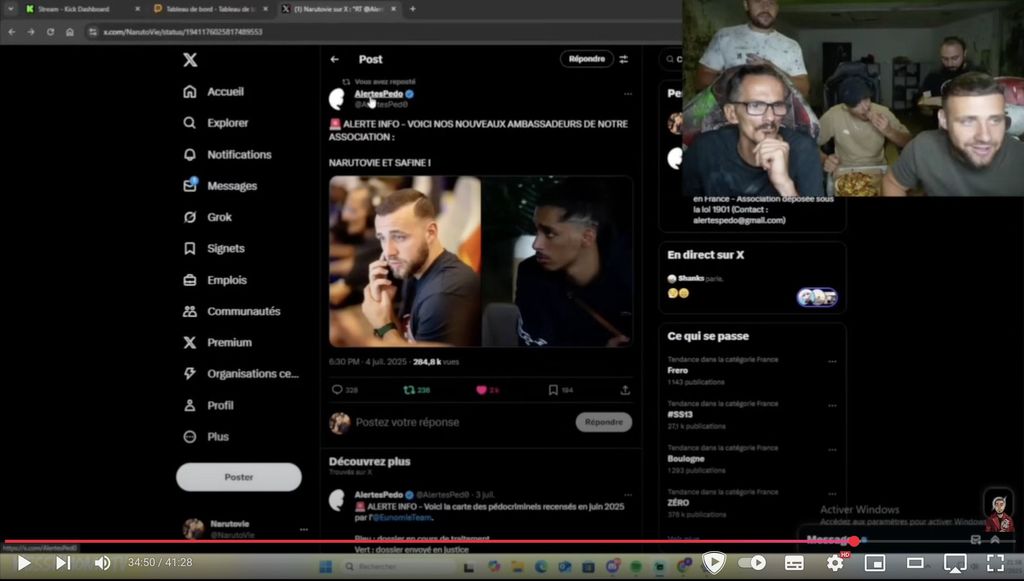Open the AlertesPedo profile name link
Viewport: 1024px width, 581px height.
[379, 93]
